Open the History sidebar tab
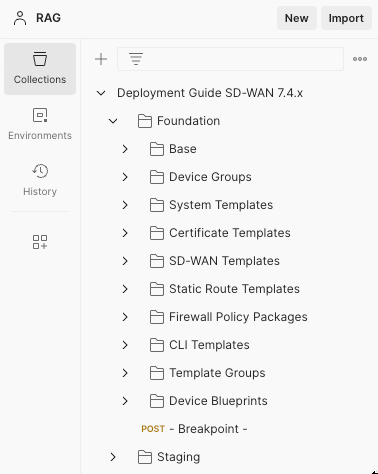 [x=40, y=180]
